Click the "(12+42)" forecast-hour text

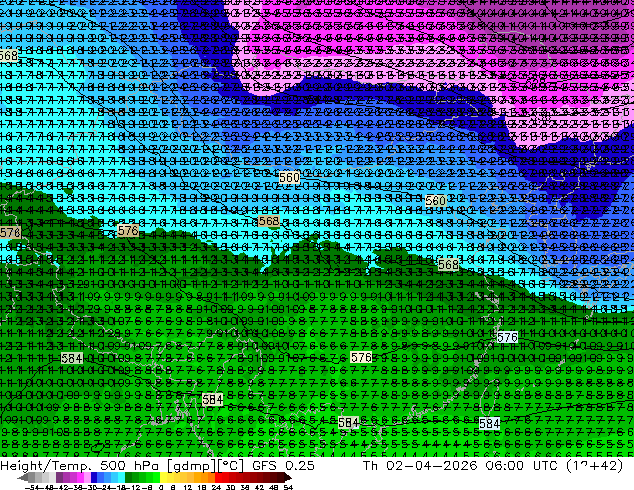pyautogui.click(x=594, y=466)
